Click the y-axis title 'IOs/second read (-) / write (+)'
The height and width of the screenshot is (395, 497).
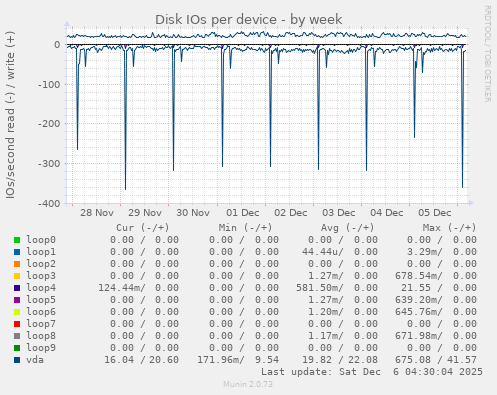tap(10, 115)
